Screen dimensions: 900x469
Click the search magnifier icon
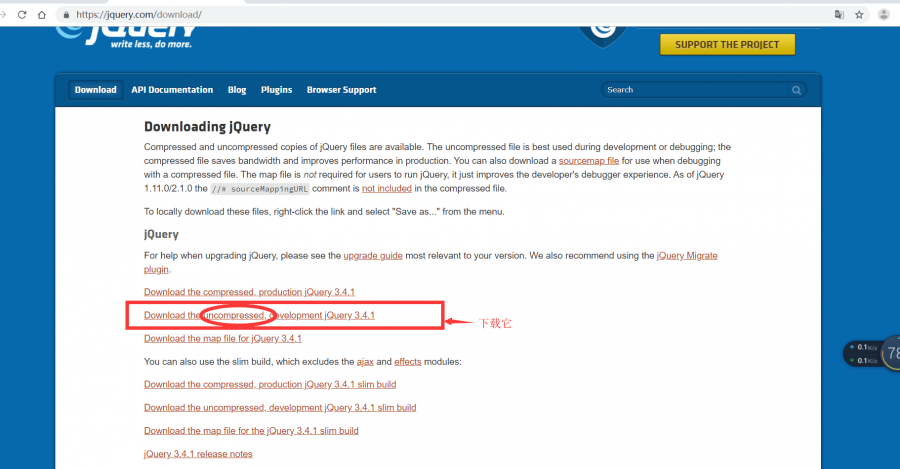tap(797, 90)
